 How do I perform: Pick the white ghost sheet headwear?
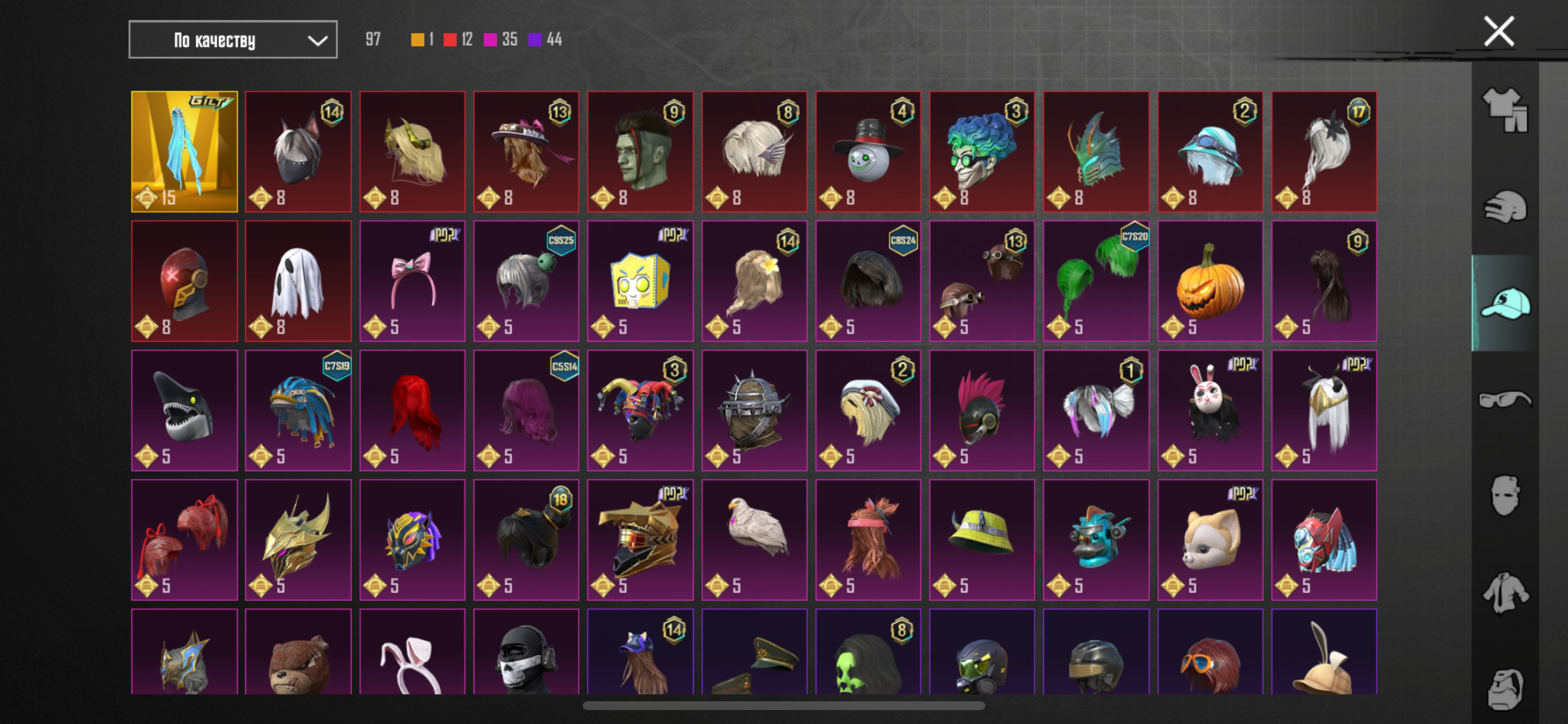(298, 280)
